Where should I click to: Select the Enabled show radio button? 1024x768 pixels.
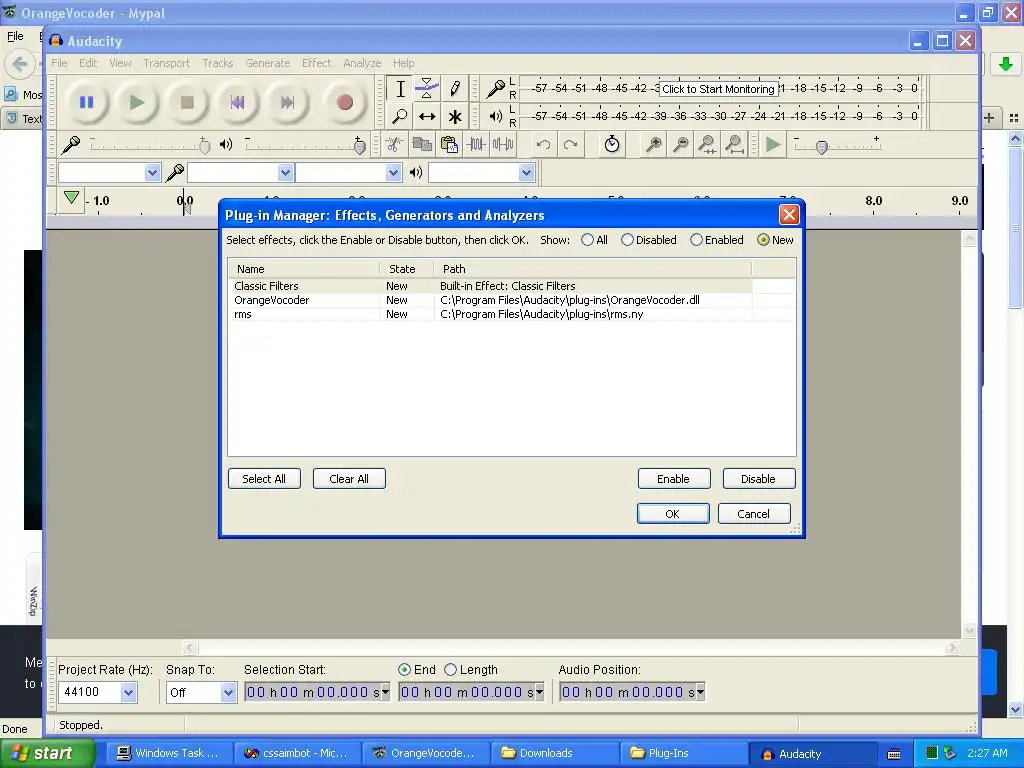point(696,240)
